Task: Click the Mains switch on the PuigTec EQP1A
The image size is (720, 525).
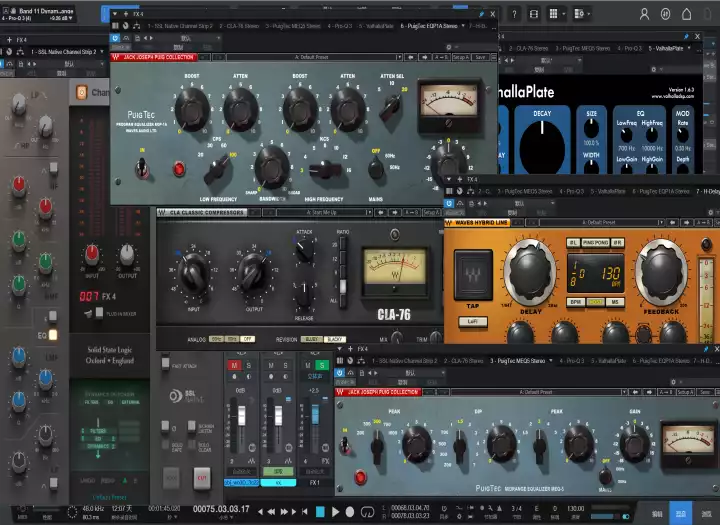Action: click(376, 168)
